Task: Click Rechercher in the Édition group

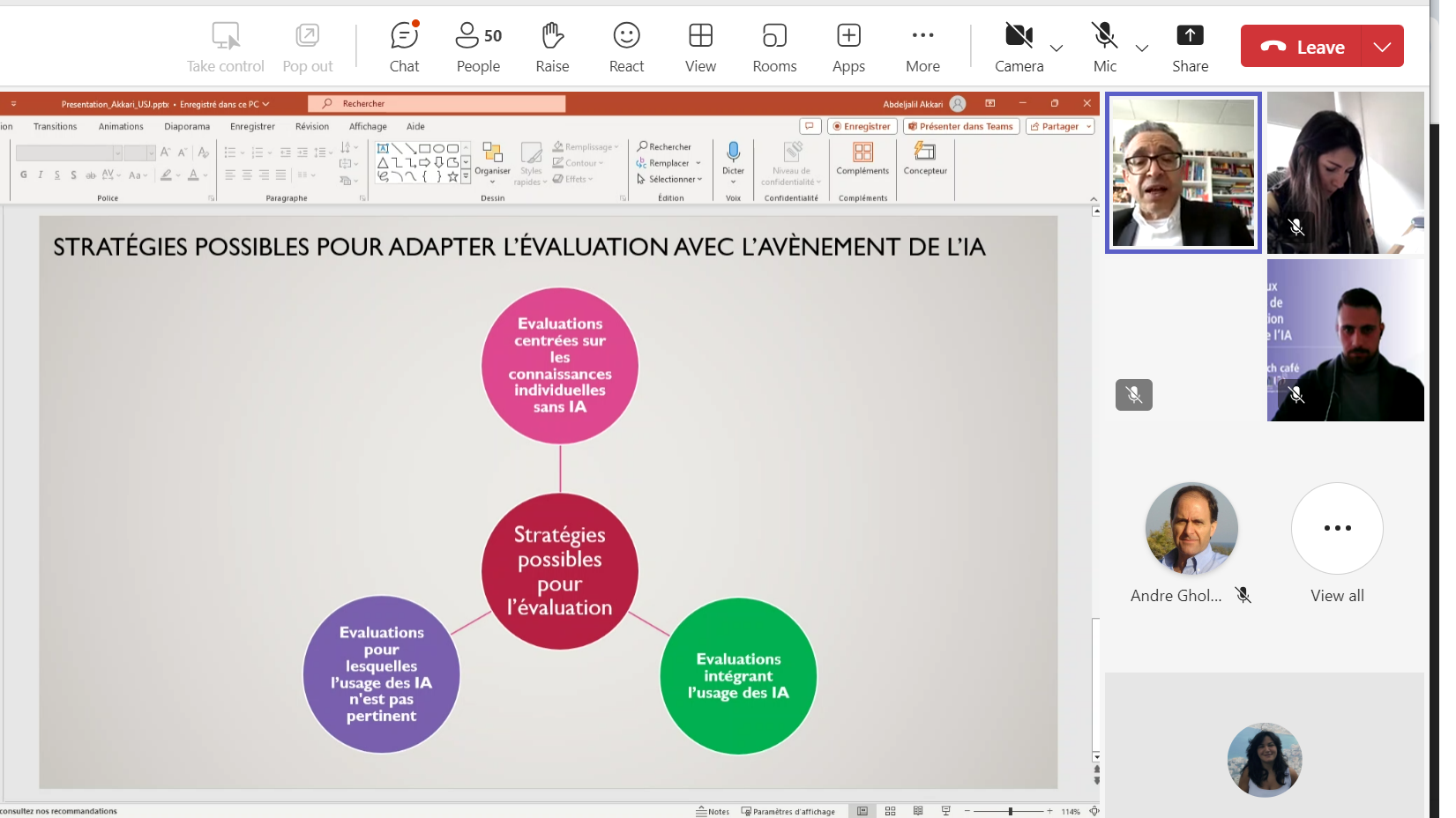Action: (x=664, y=147)
